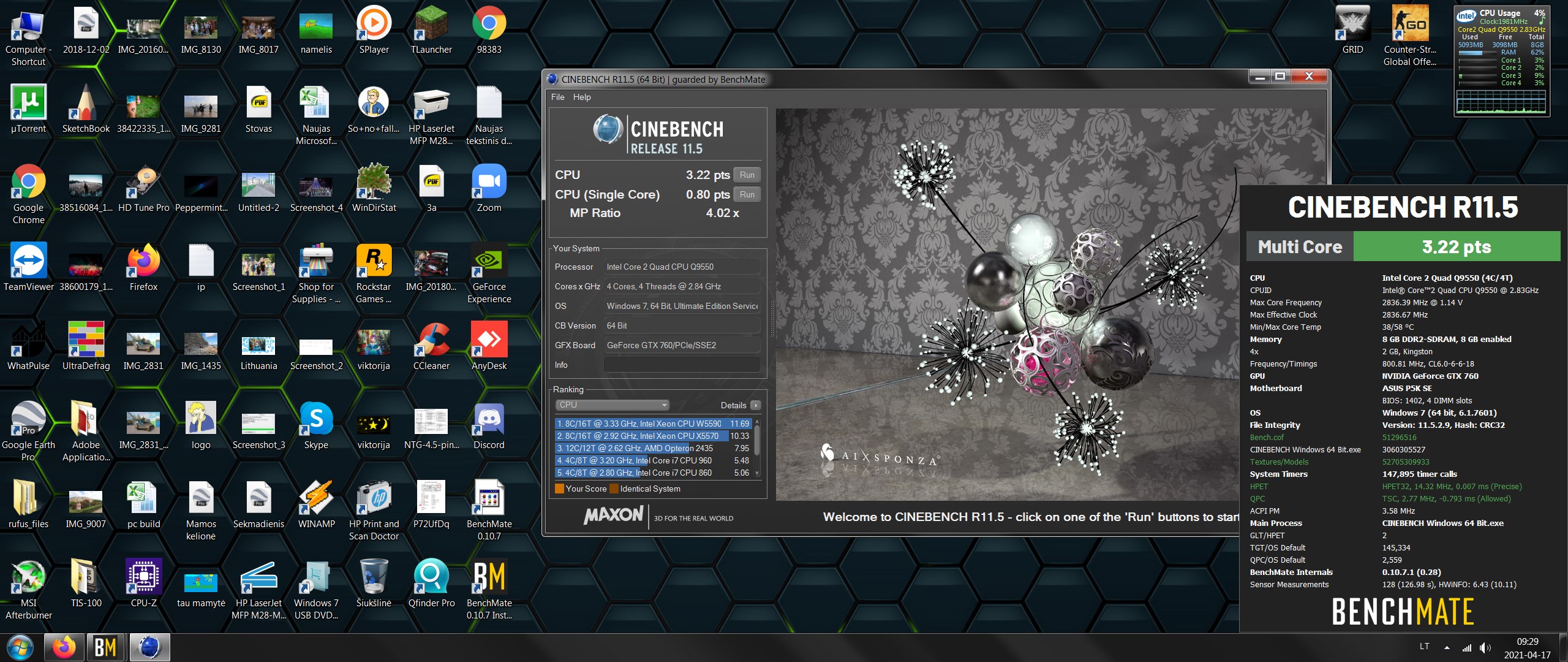The image size is (1568, 662).
Task: Show hidden system tray icons
Action: [x=1447, y=648]
